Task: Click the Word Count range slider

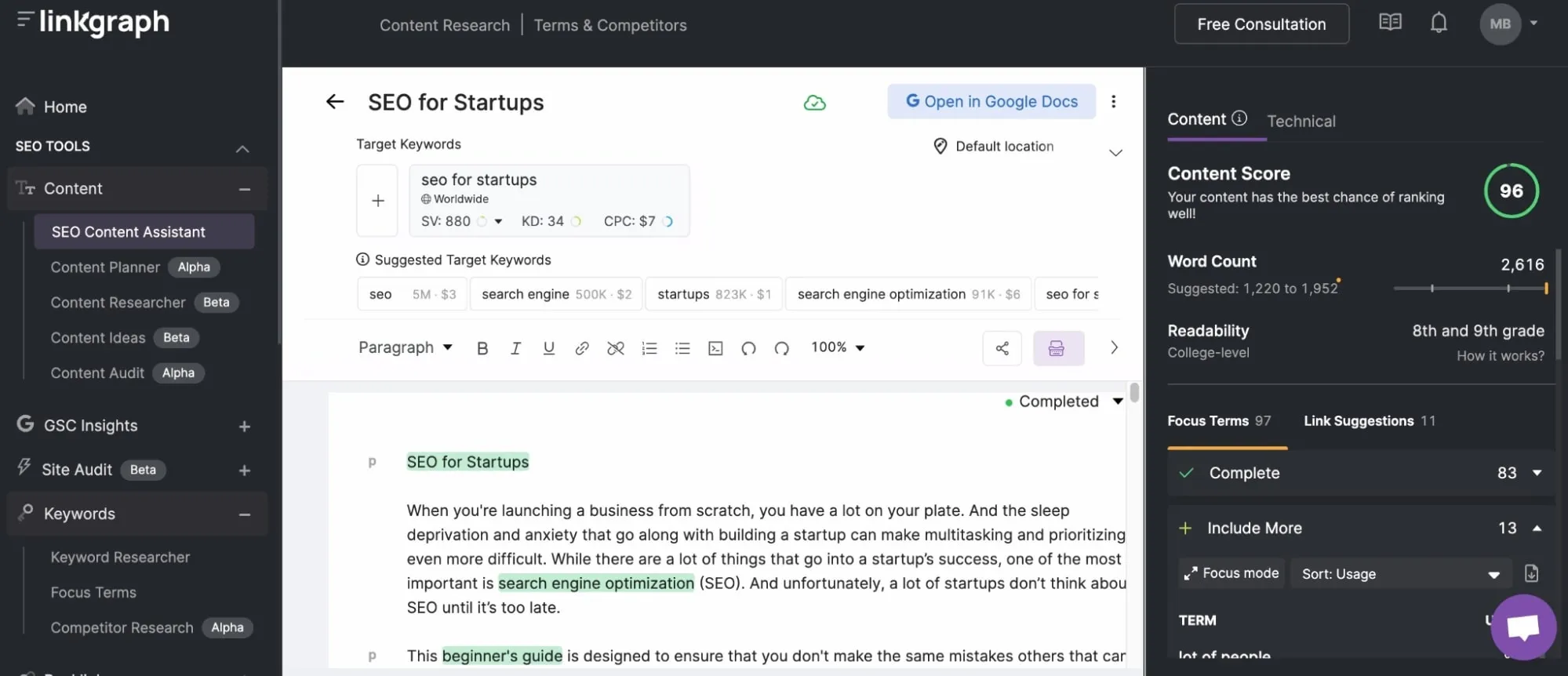Action: tap(1470, 289)
